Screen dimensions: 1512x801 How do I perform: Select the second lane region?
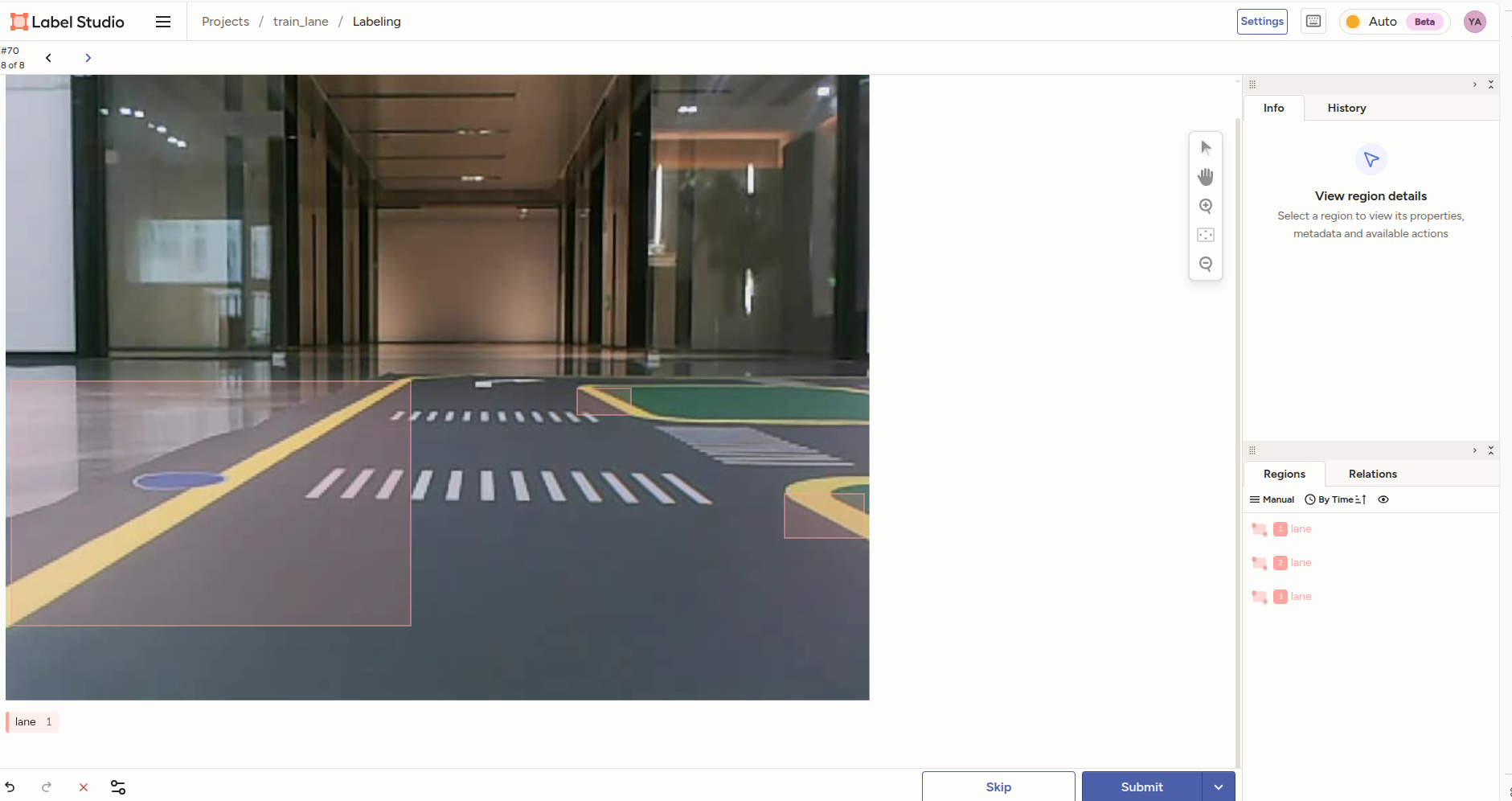click(x=1300, y=563)
